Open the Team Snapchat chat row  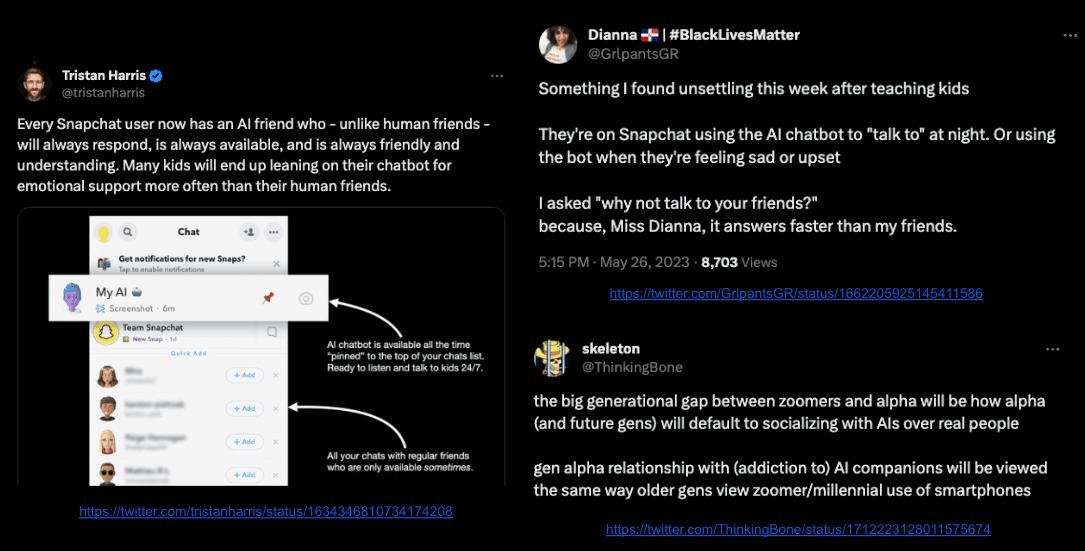coord(188,333)
